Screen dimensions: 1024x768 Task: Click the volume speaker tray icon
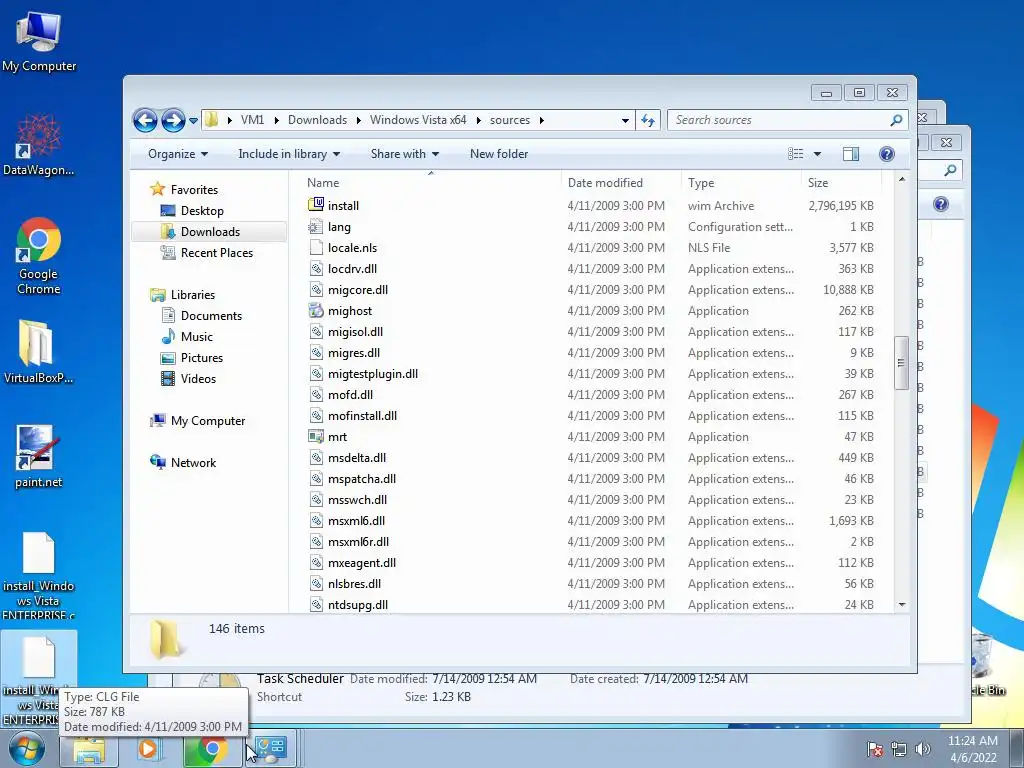tap(922, 749)
